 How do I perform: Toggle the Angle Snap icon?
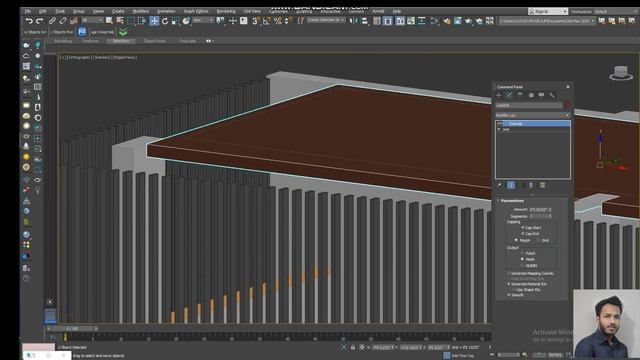pyautogui.click(x=267, y=21)
